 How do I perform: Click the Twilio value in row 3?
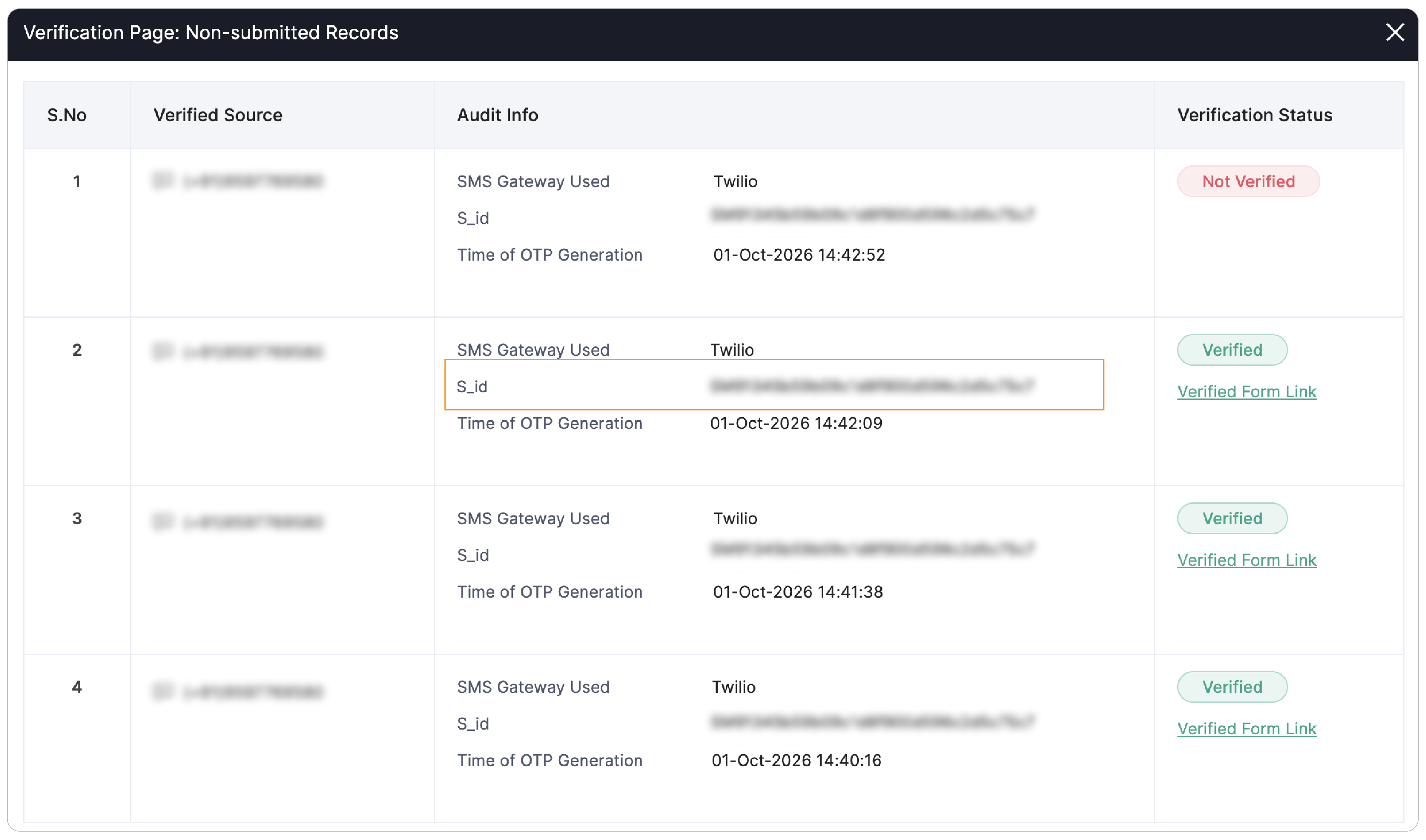coord(735,519)
